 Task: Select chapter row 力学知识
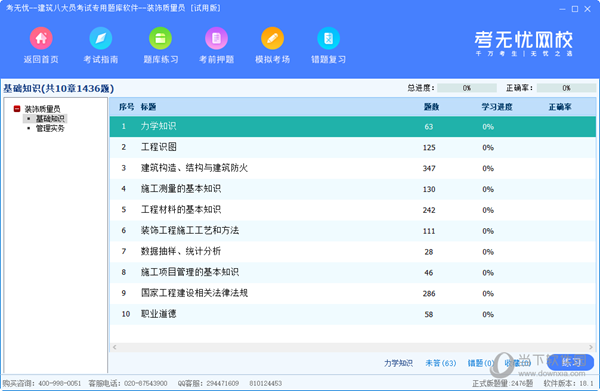tap(352, 127)
